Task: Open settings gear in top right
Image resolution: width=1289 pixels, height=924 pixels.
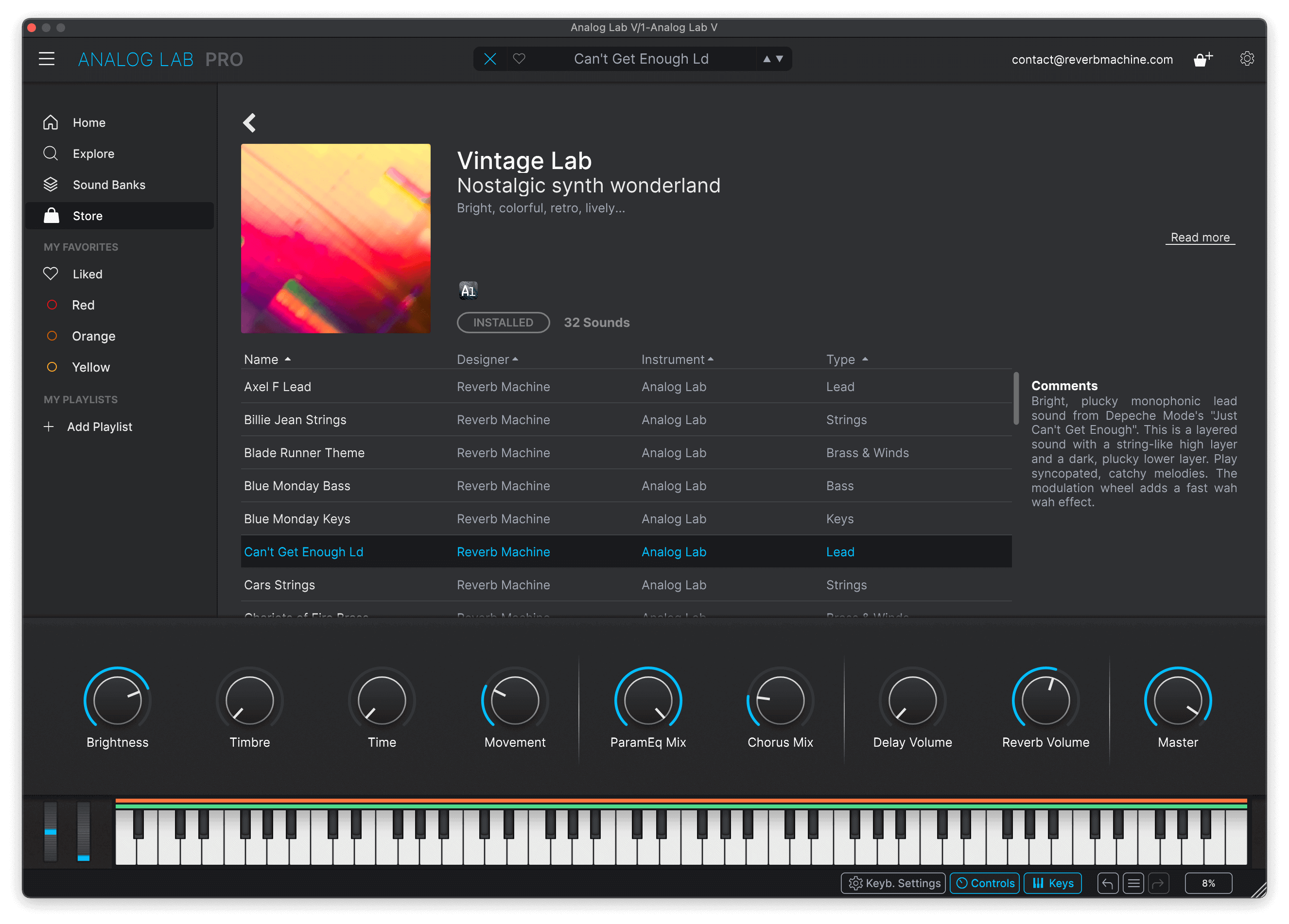Action: [1247, 58]
